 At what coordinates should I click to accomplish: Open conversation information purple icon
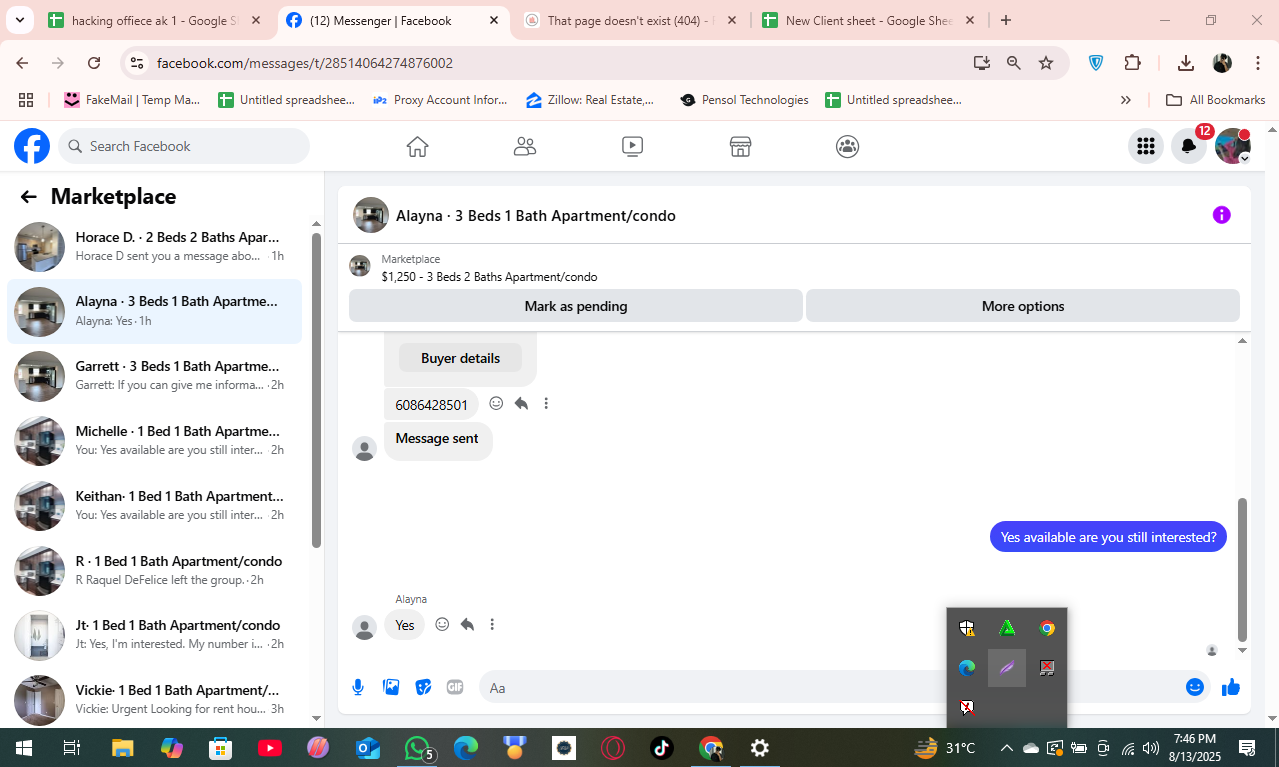point(1221,215)
